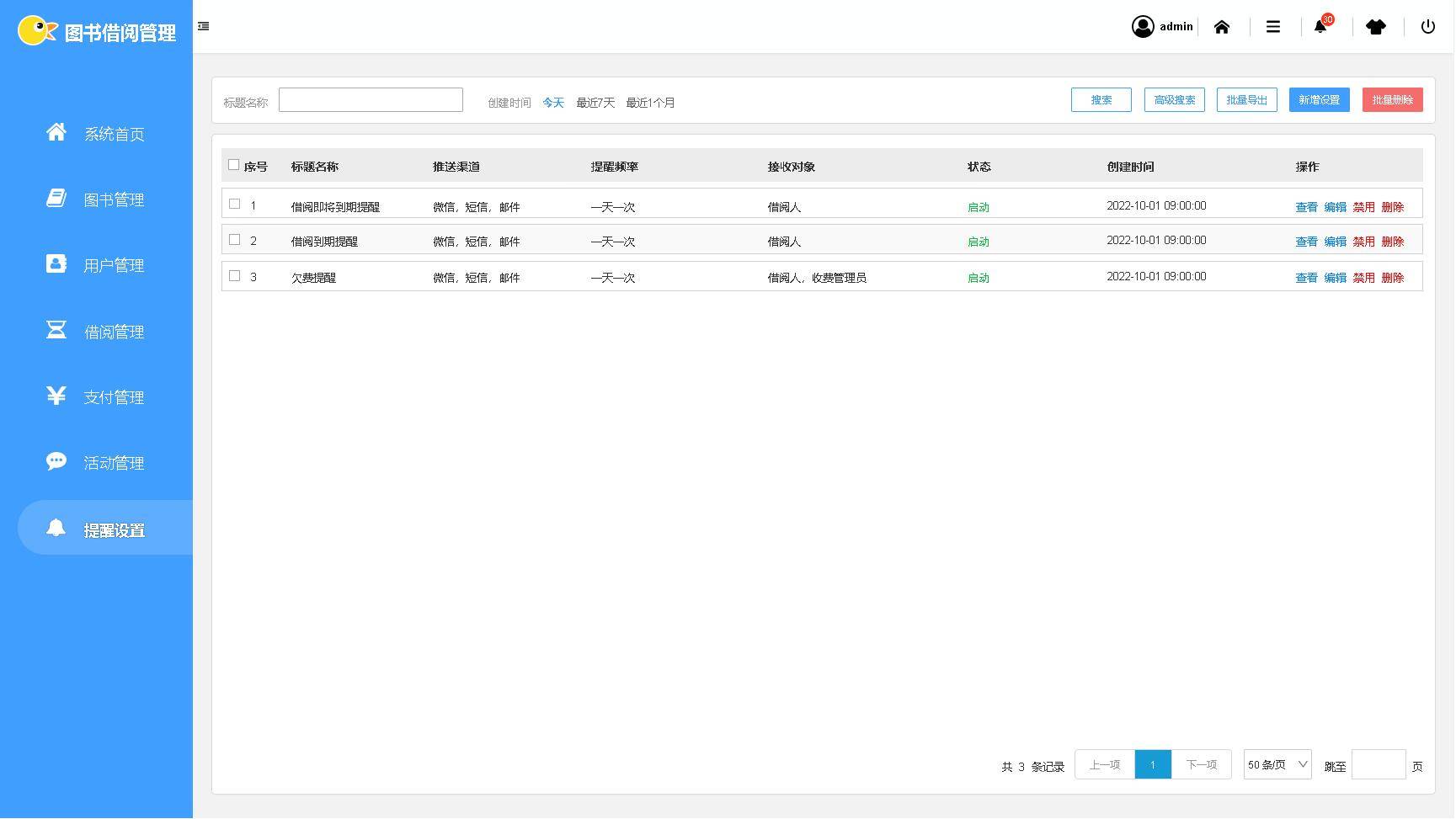Open the 50条/页 page size dropdown
1456x819 pixels.
click(1277, 764)
